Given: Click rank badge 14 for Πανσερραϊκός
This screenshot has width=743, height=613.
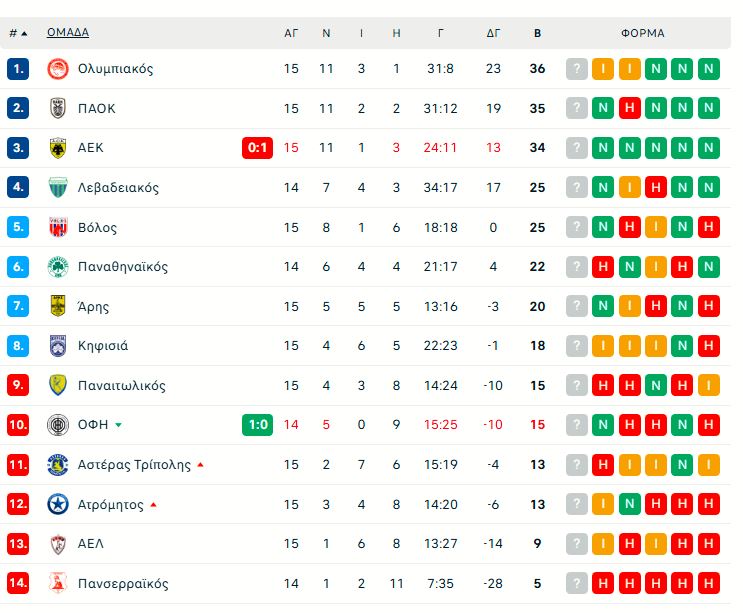Looking at the screenshot, I should click(18, 584).
